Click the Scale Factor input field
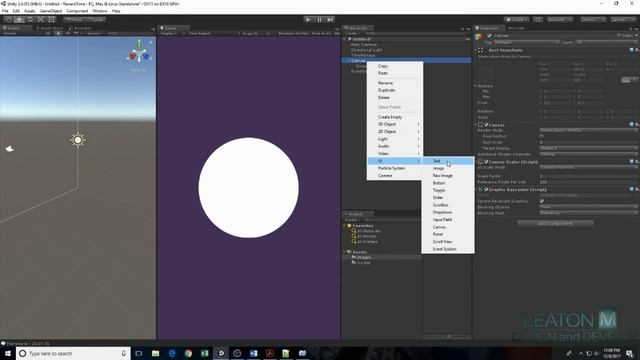 click(x=588, y=176)
